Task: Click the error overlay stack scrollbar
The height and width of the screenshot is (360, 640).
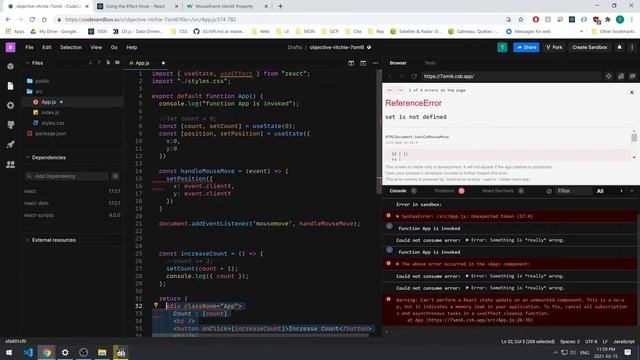Action: (x=634, y=138)
